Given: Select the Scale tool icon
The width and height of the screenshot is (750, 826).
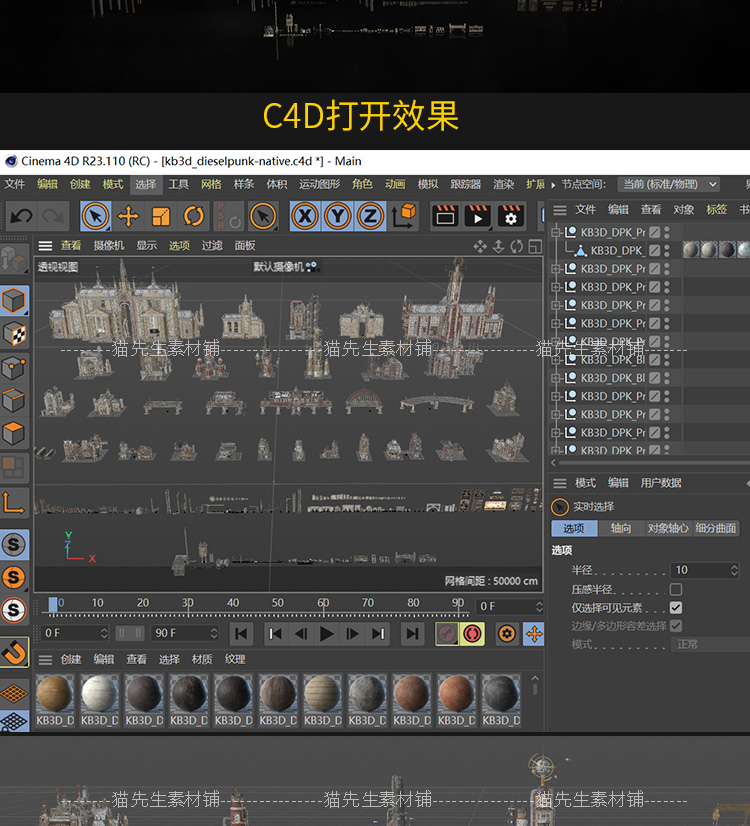Looking at the screenshot, I should pyautogui.click(x=161, y=216).
